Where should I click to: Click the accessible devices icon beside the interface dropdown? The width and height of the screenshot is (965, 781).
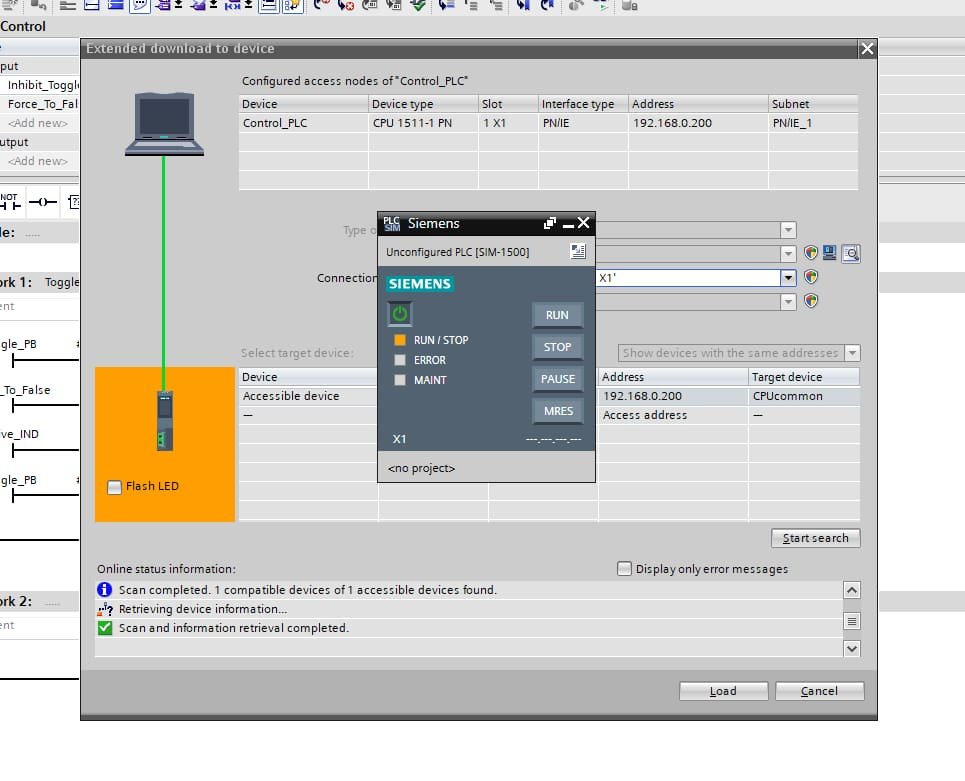click(x=829, y=252)
